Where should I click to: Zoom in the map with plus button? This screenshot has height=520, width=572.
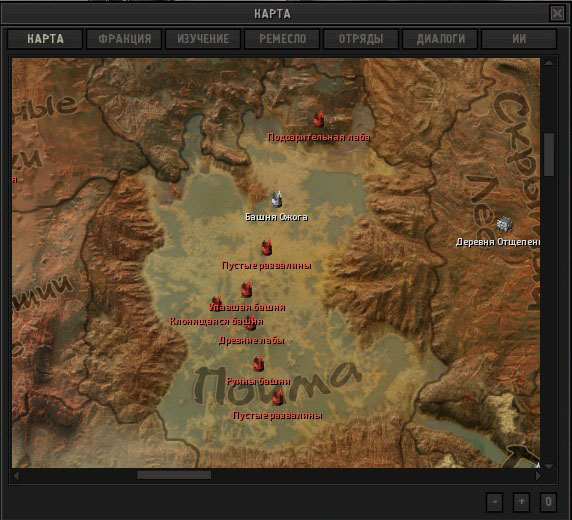click(522, 502)
